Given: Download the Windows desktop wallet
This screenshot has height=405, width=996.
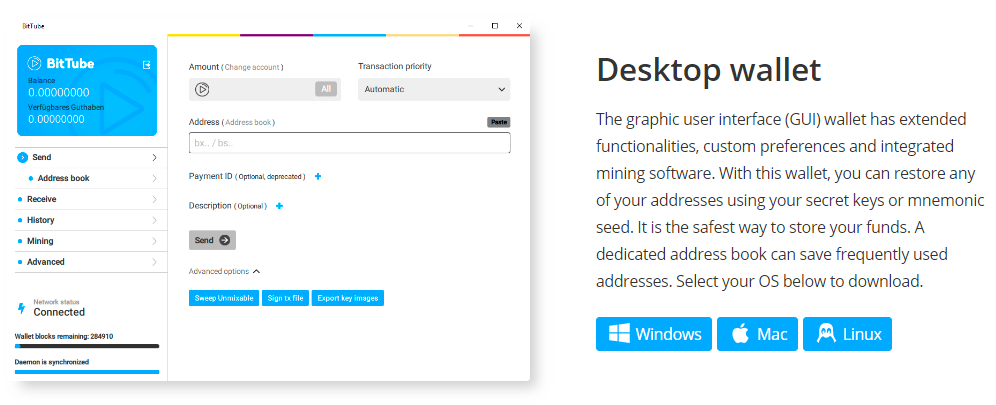Looking at the screenshot, I should coord(654,334).
